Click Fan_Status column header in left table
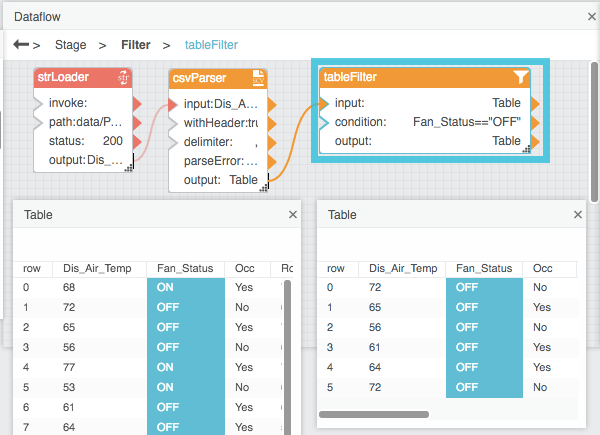 (182, 268)
